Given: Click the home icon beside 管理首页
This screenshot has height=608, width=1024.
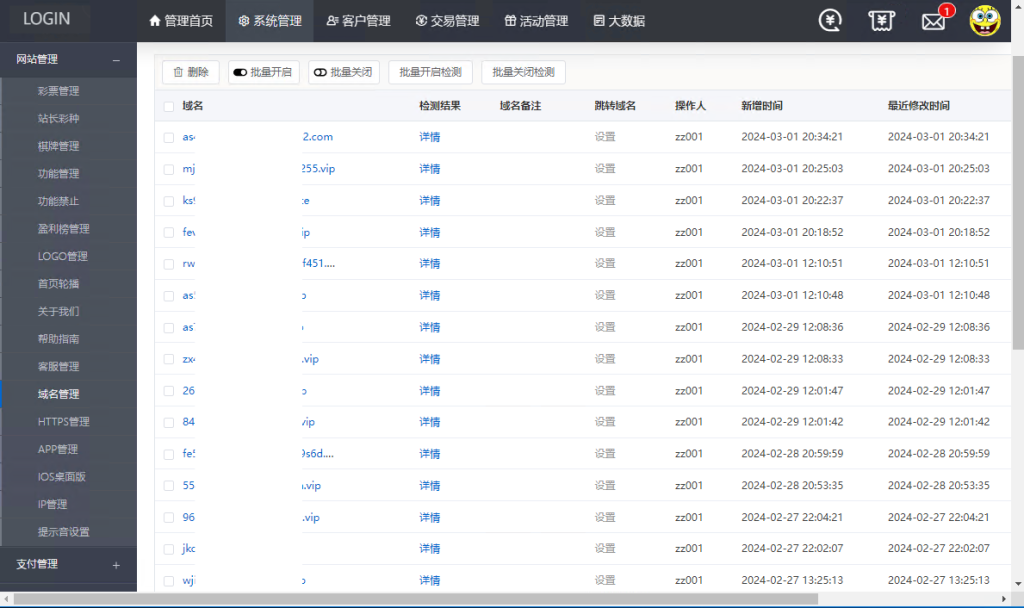Looking at the screenshot, I should click(x=155, y=20).
